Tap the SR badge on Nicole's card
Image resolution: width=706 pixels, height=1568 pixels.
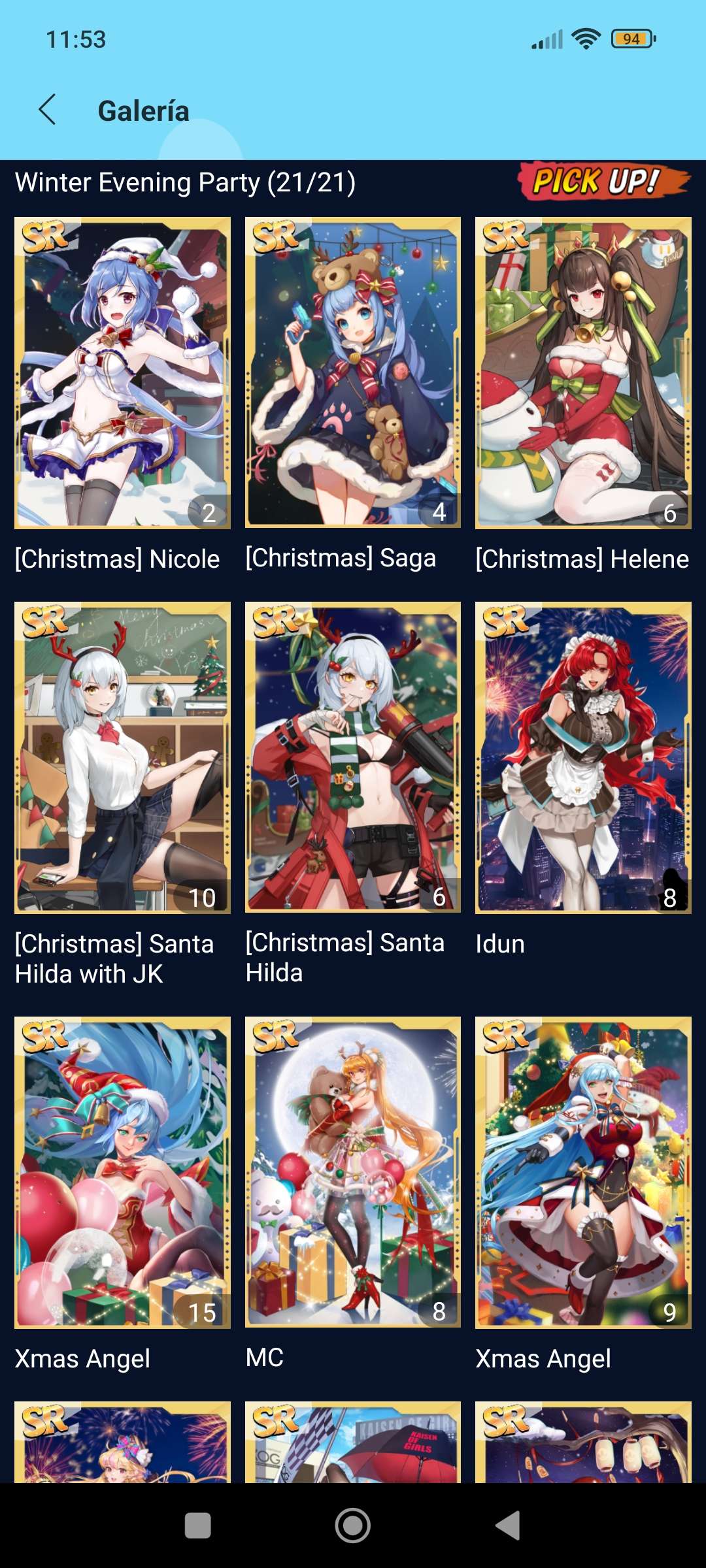44,237
